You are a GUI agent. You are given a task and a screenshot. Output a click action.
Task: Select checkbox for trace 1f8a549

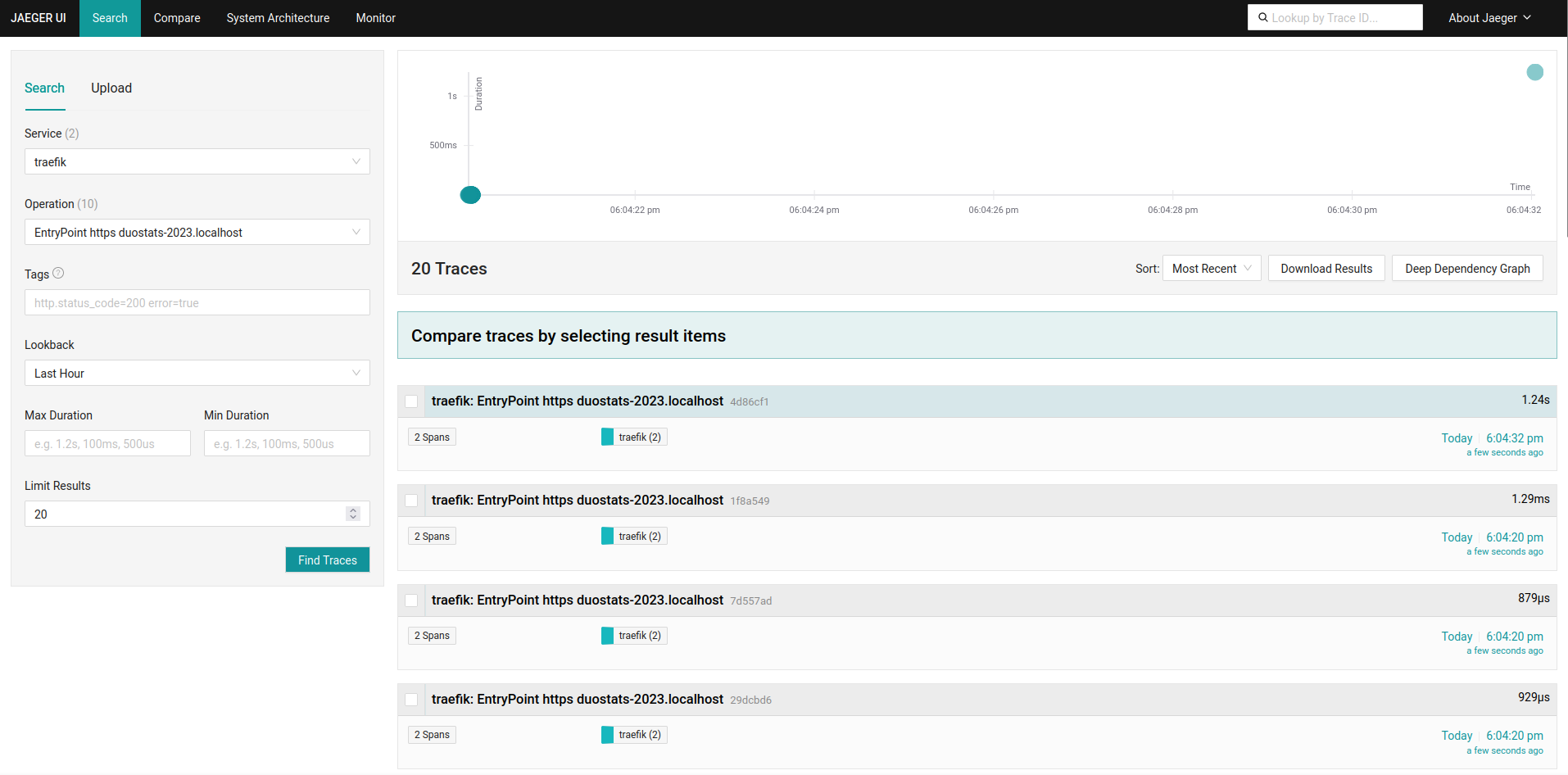411,501
